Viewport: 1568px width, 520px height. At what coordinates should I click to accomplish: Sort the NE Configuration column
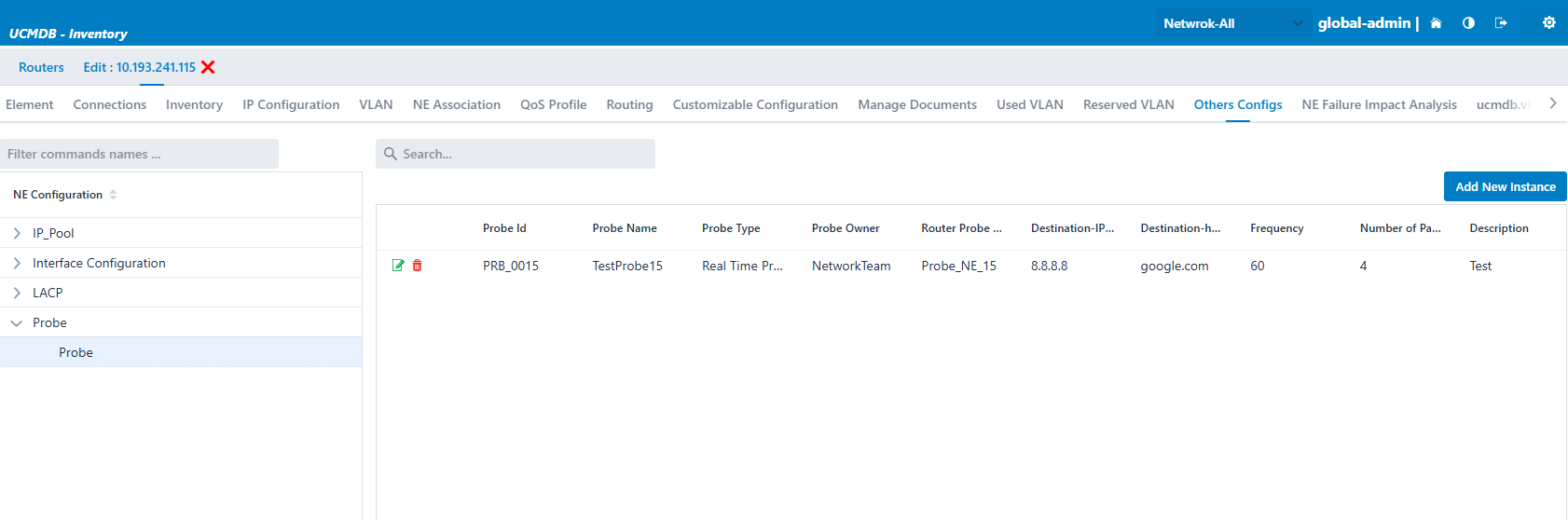point(113,195)
